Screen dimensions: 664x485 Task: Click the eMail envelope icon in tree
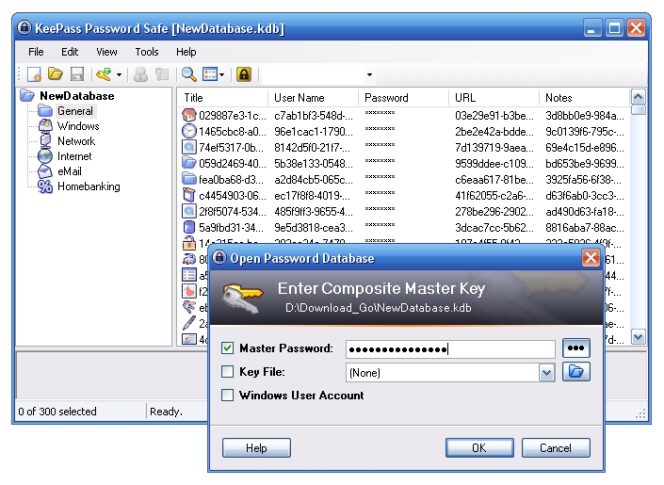pyautogui.click(x=45, y=172)
